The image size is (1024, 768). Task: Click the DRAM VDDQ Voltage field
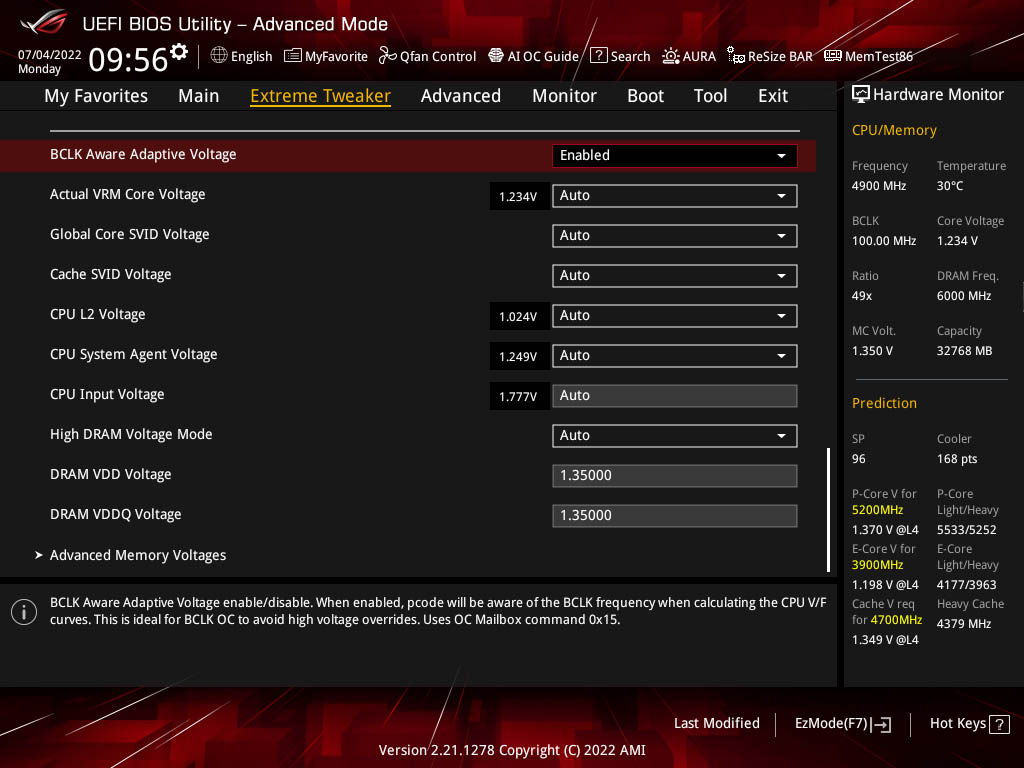coord(675,515)
